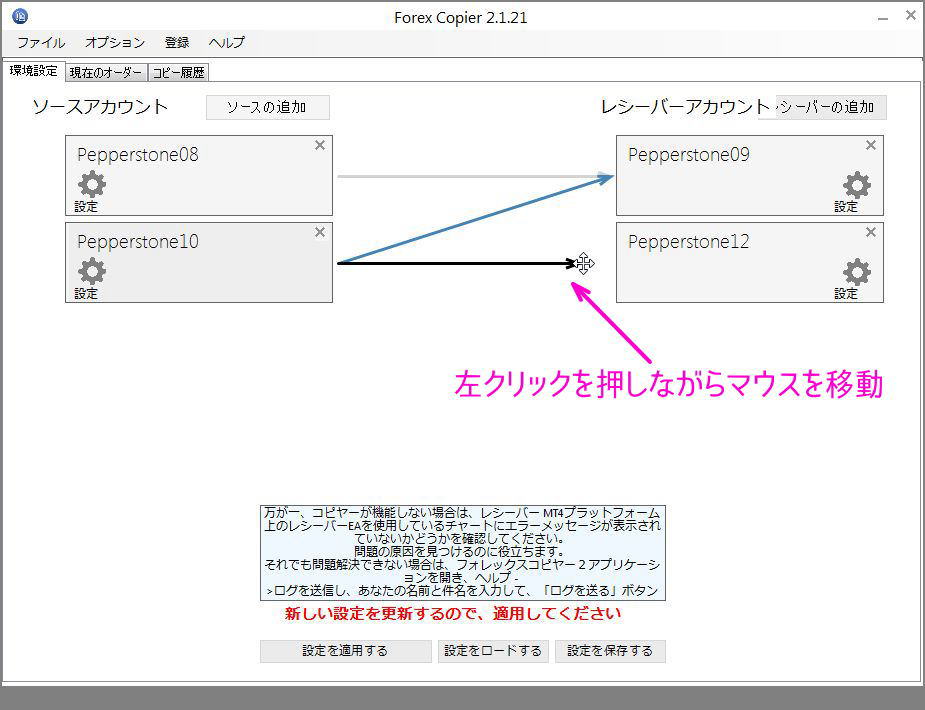Remove Pepperstone08 with its X icon

click(x=320, y=145)
